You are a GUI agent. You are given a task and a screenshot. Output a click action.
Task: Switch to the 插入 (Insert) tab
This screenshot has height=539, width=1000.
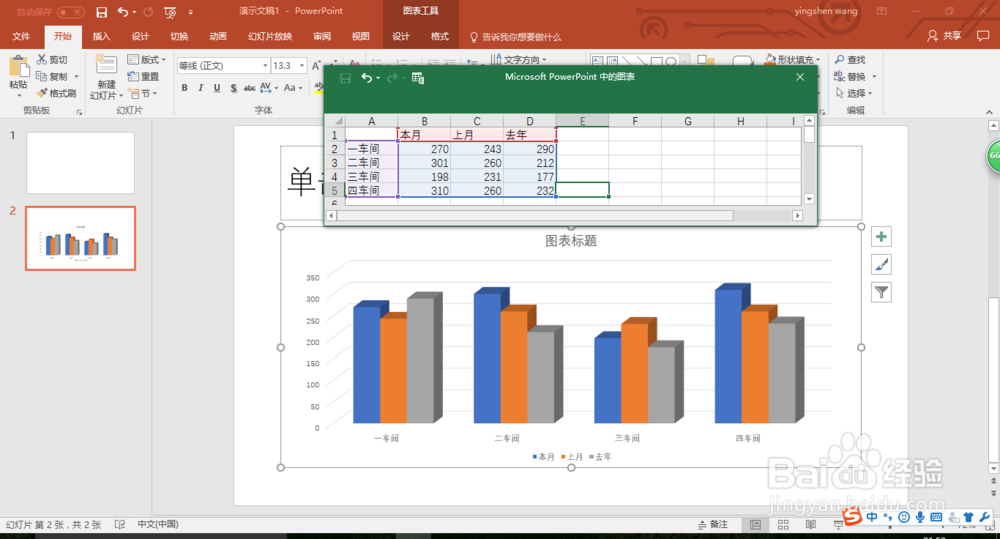coord(101,36)
